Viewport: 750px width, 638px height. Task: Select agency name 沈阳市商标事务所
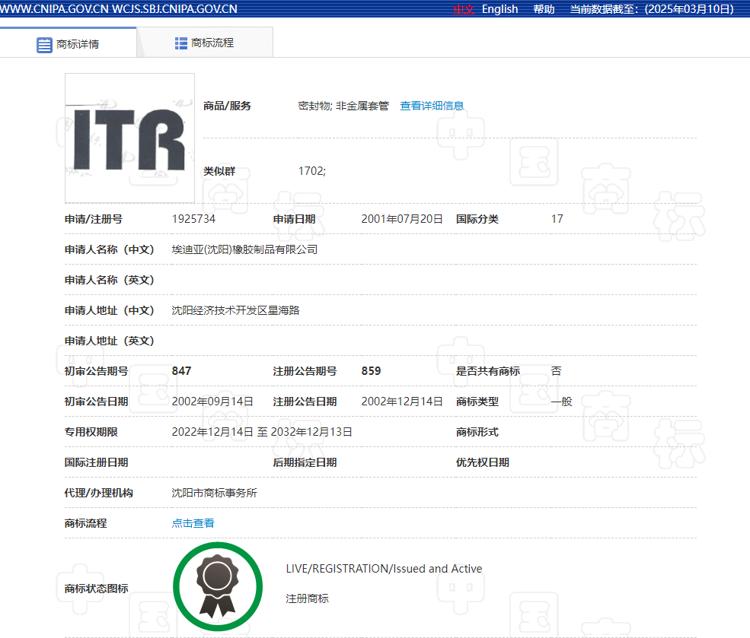click(214, 493)
